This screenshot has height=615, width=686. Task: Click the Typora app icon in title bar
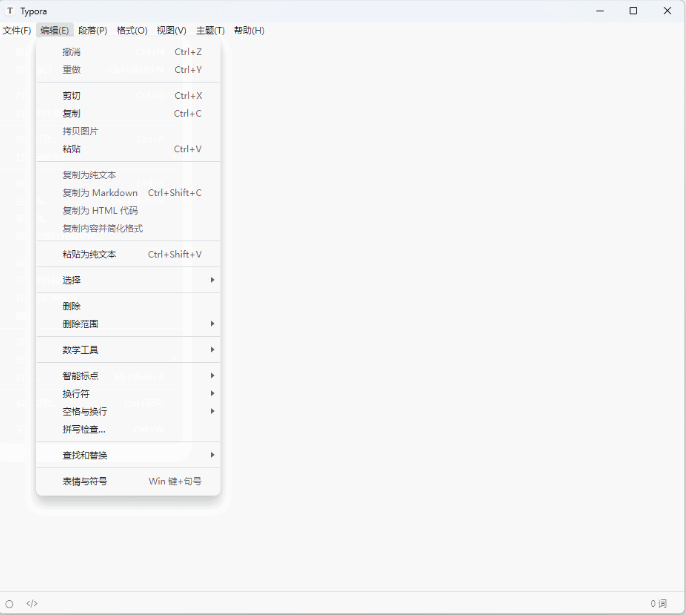10,10
